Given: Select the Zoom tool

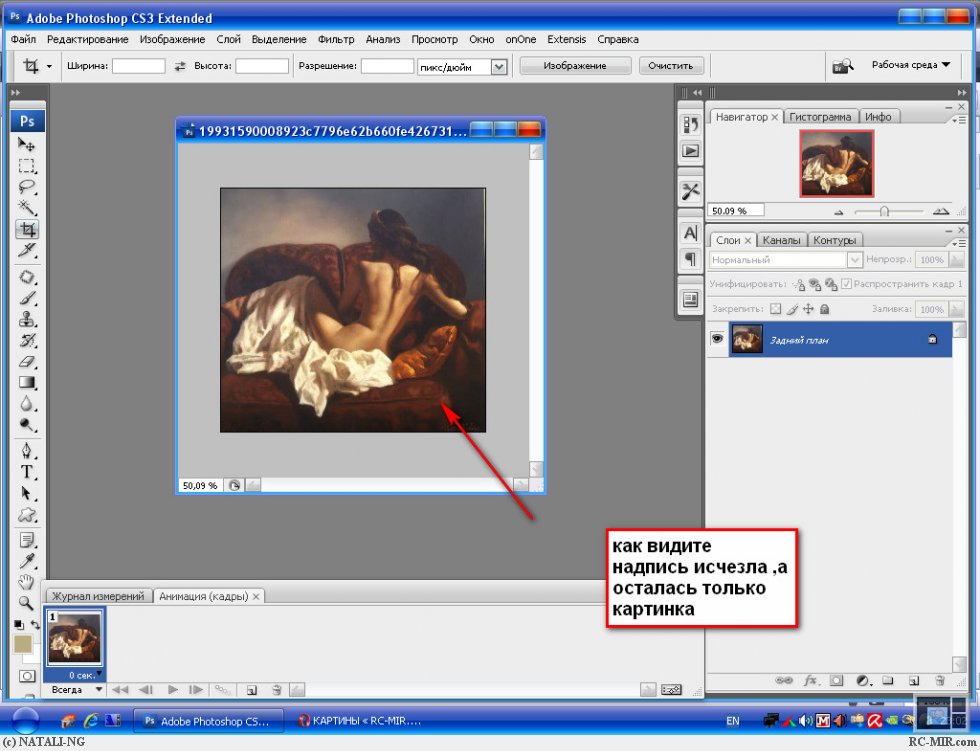Looking at the screenshot, I should point(26,603).
